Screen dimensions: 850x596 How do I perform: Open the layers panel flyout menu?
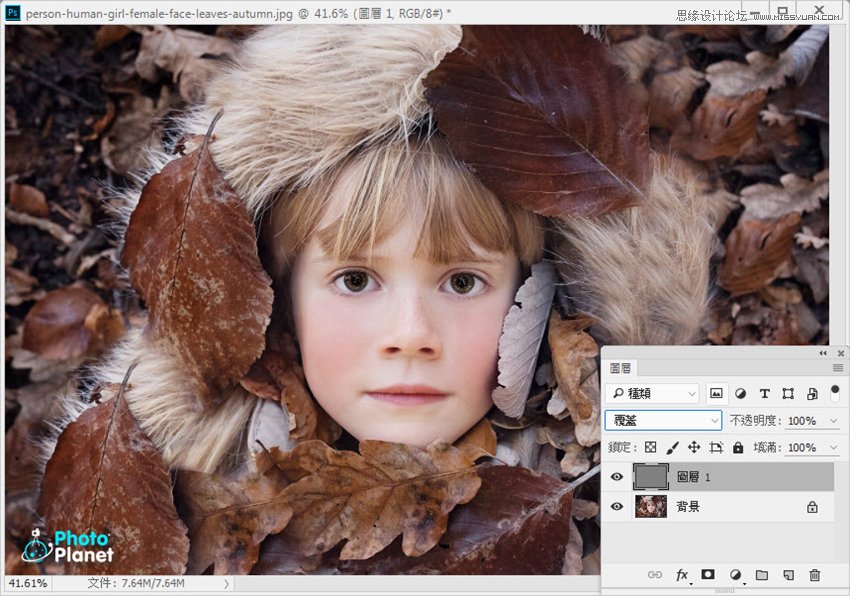(x=838, y=369)
